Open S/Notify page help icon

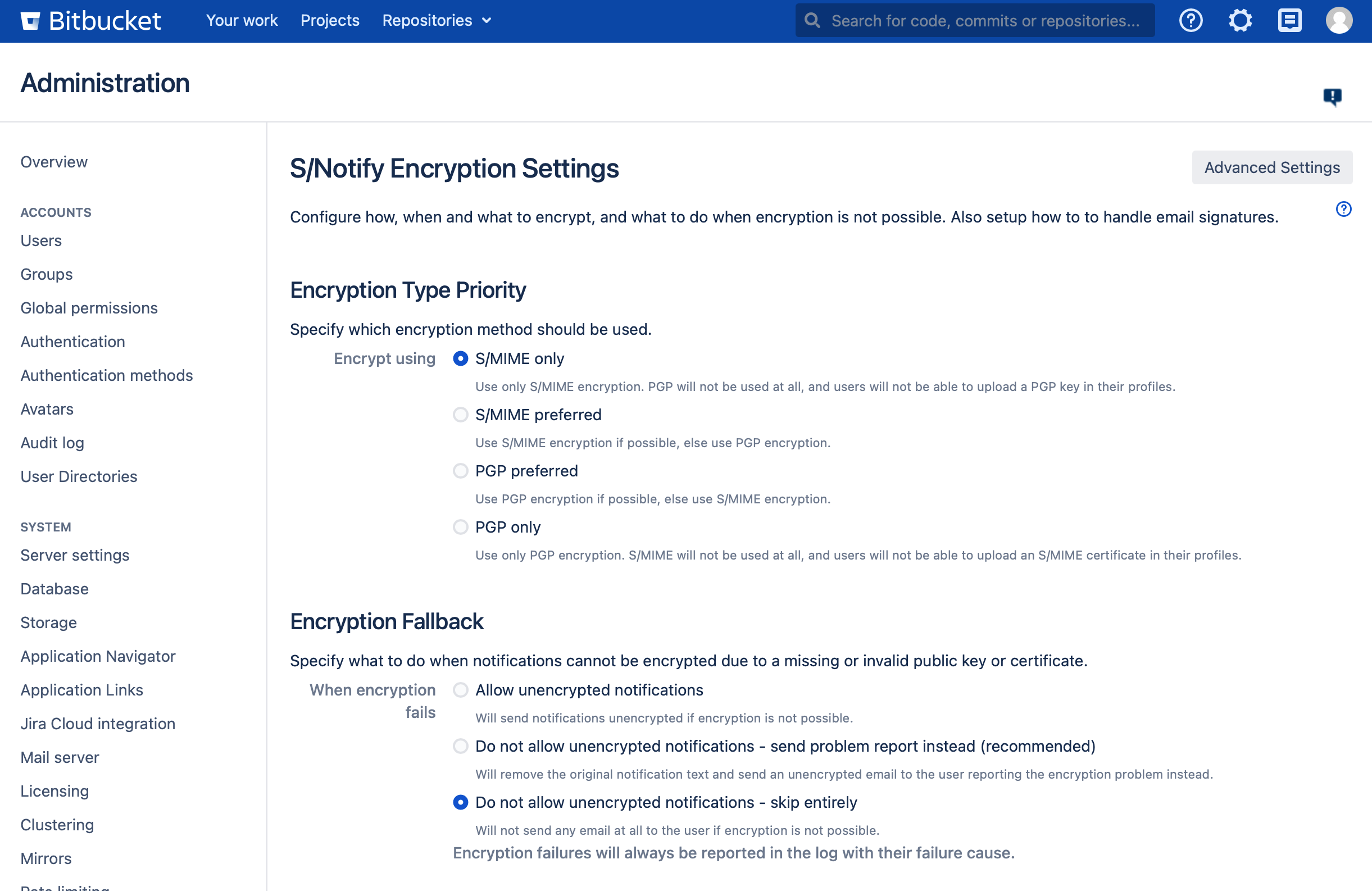tap(1343, 208)
